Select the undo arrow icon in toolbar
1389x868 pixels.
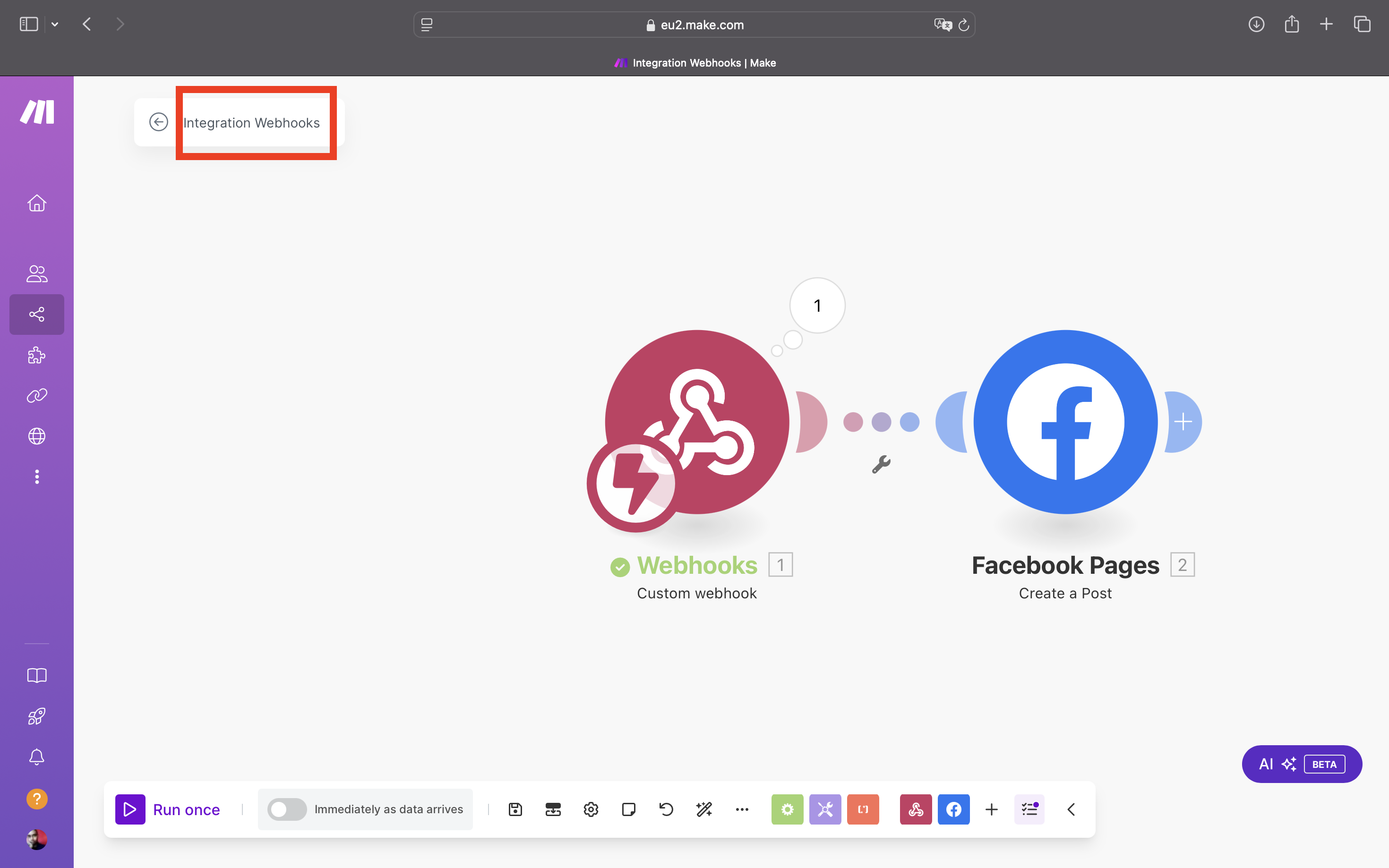coord(666,809)
